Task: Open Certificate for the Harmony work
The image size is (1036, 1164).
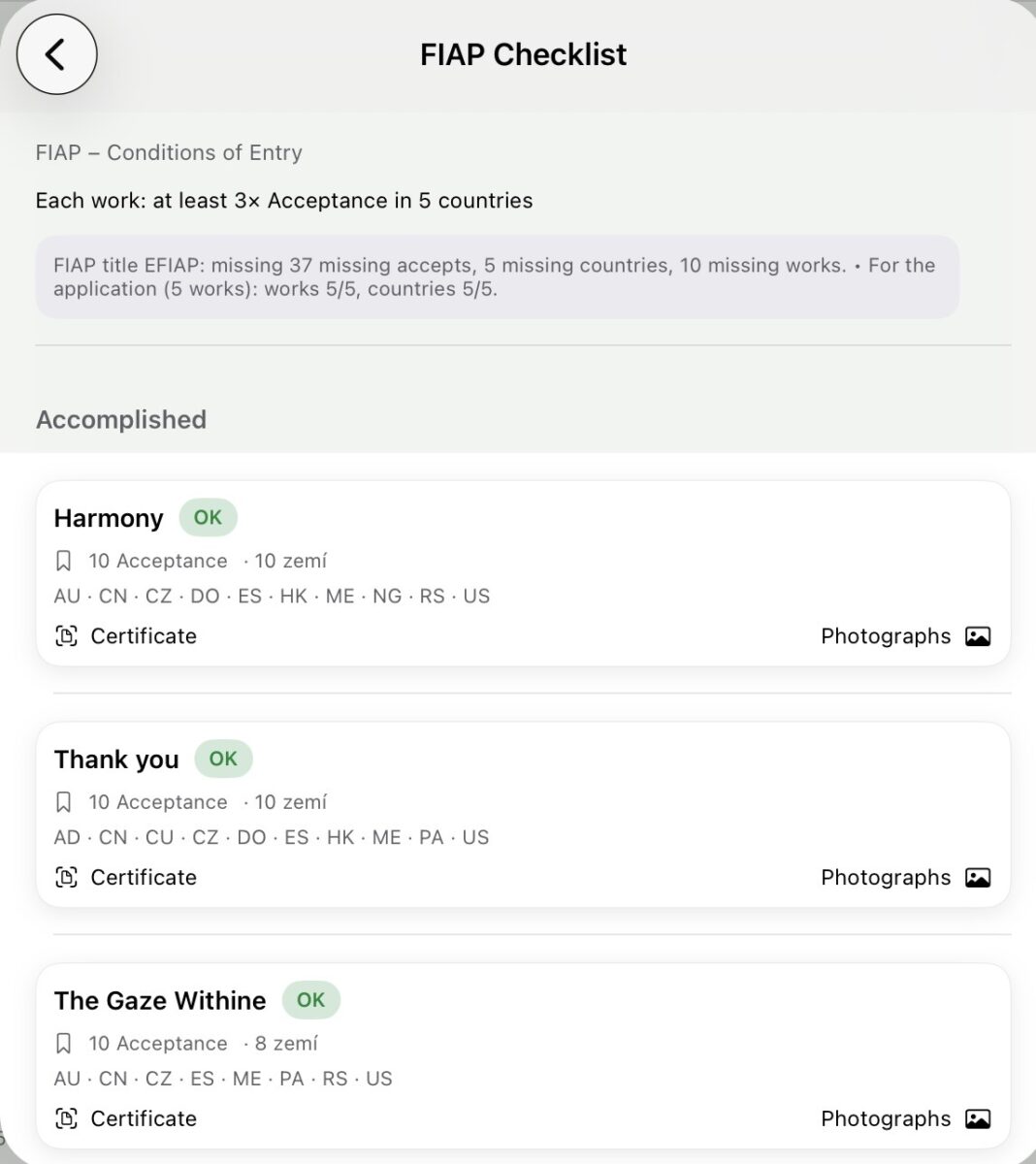Action: [x=144, y=636]
